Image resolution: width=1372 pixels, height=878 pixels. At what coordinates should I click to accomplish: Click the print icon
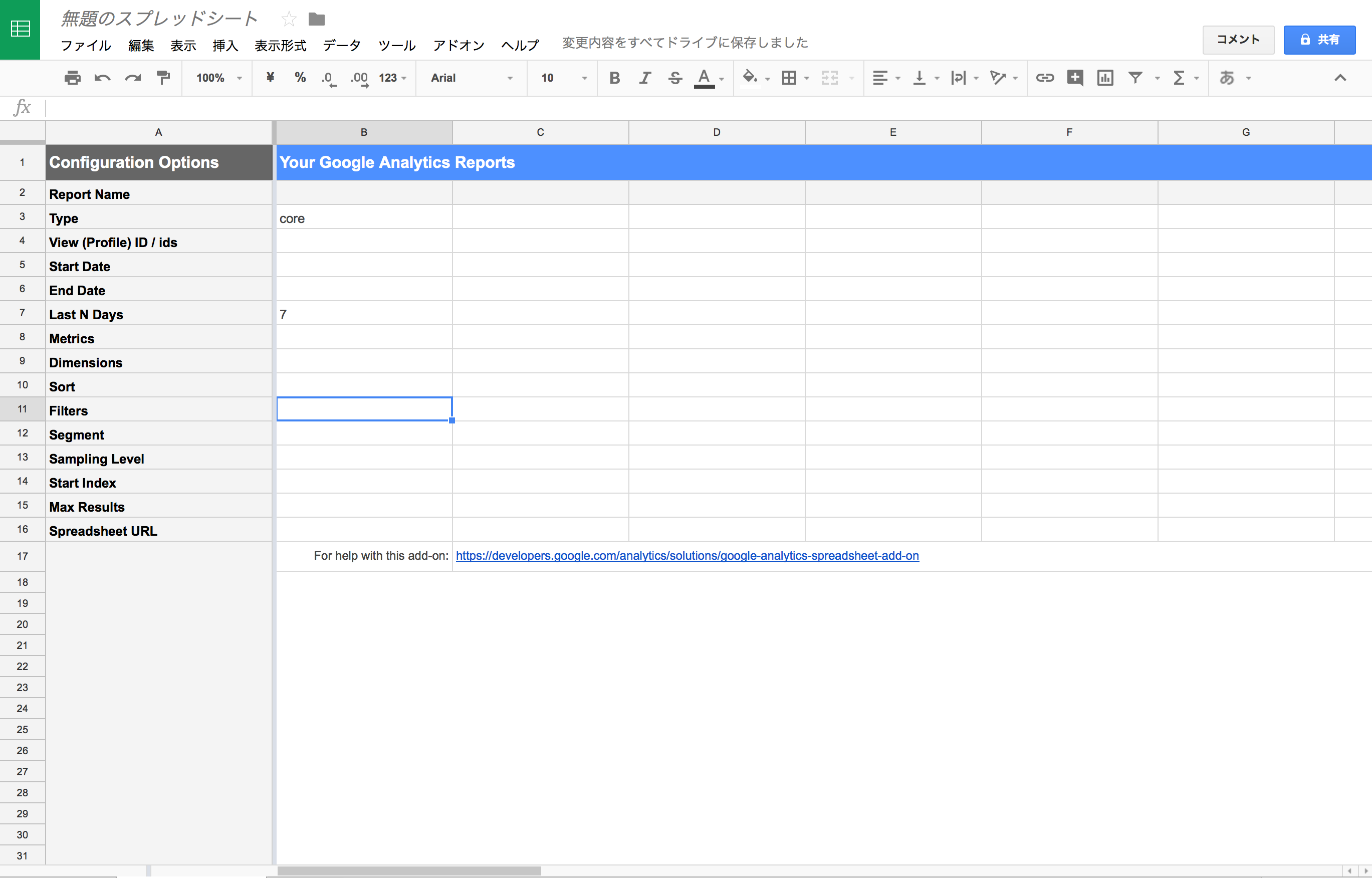point(72,78)
